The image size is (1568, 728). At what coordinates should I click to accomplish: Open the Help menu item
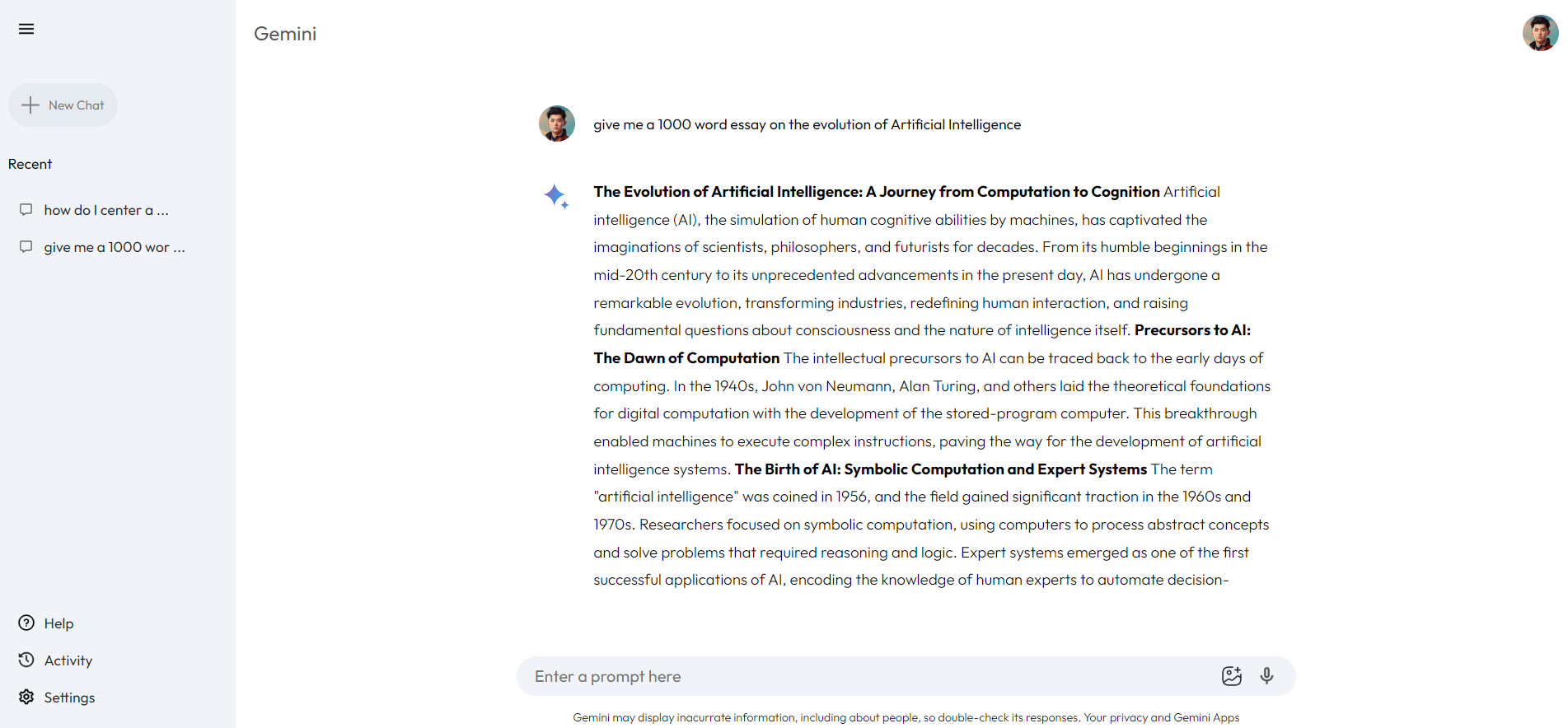point(59,623)
